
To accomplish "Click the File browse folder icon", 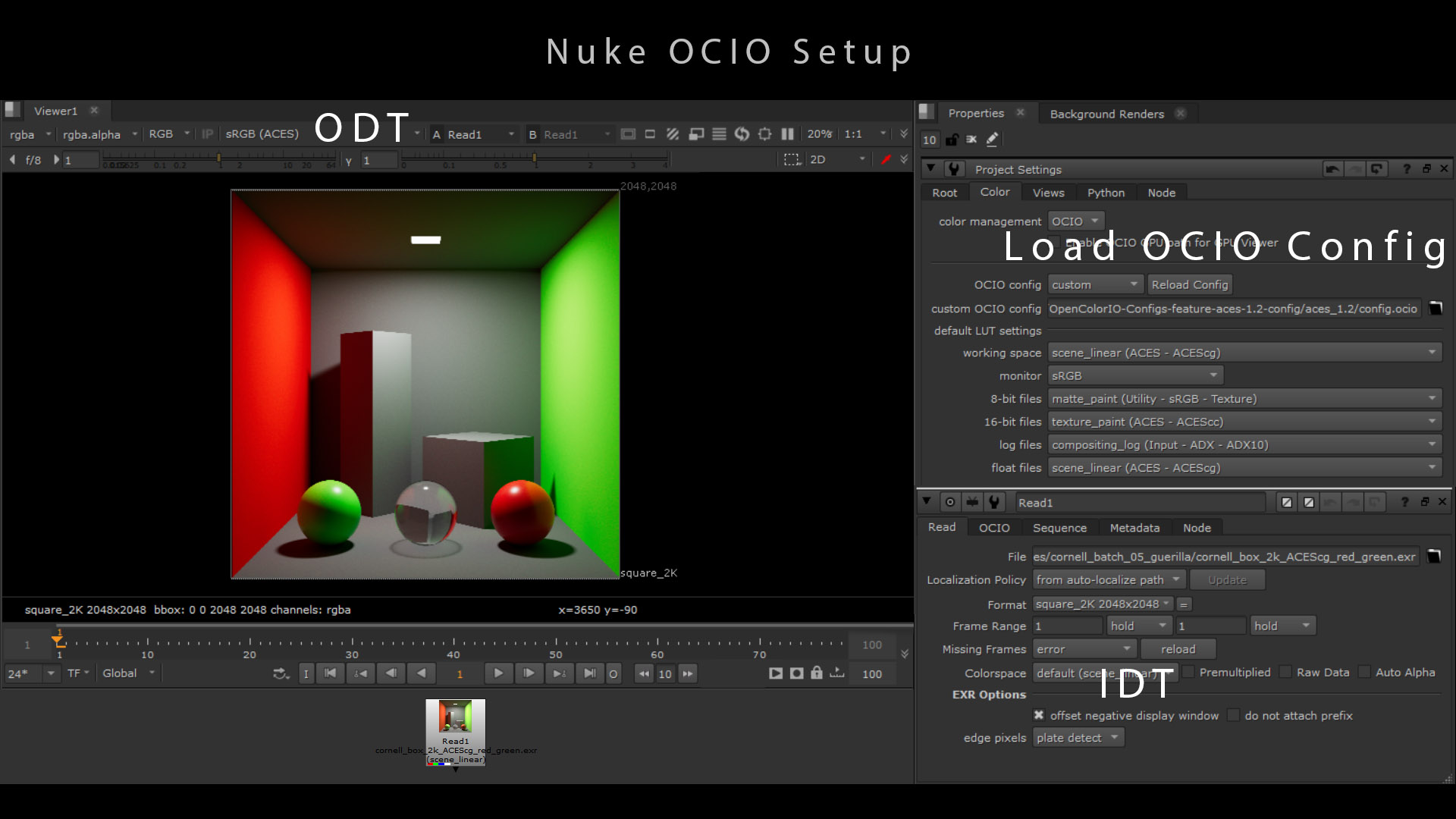I will (x=1434, y=557).
